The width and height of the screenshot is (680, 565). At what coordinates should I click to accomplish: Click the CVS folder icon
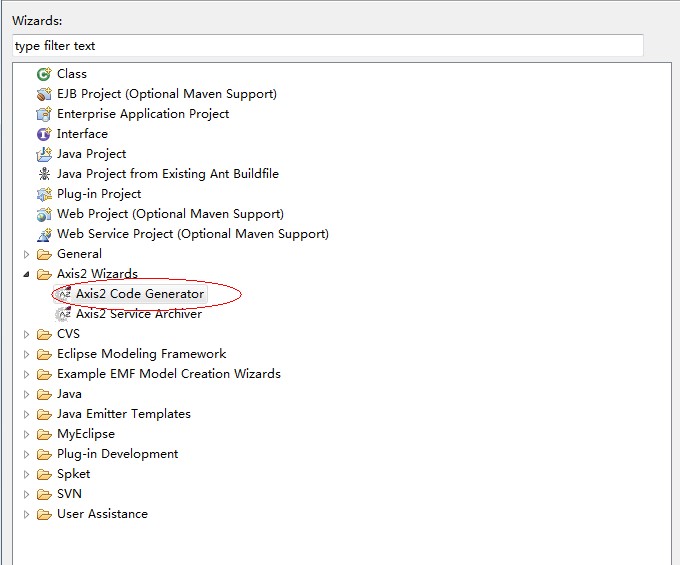point(44,334)
